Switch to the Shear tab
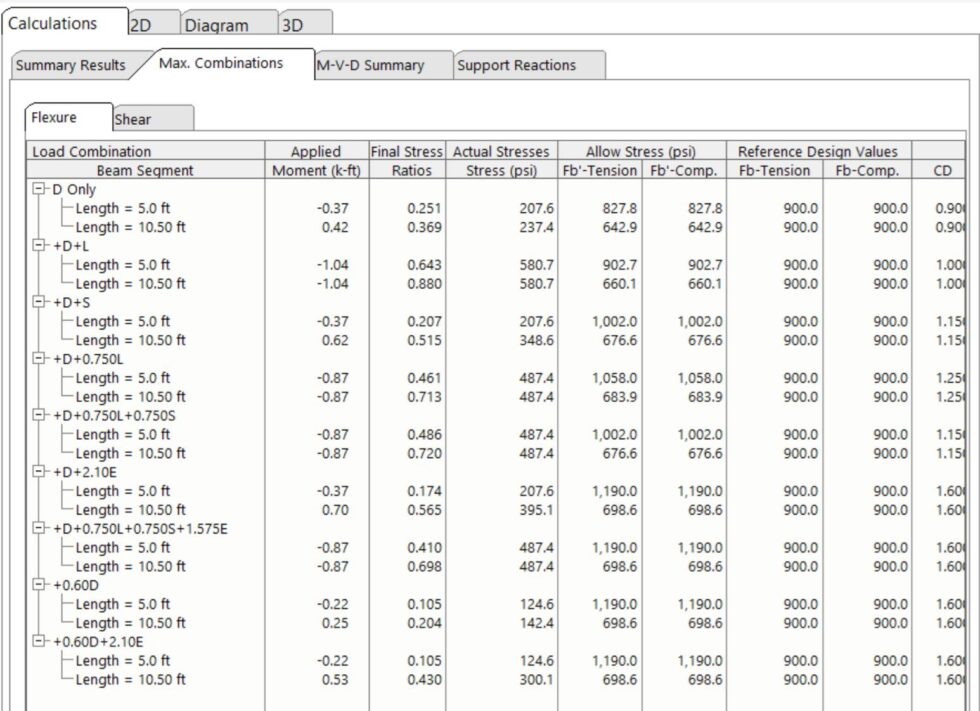Viewport: 980px width, 711px height. tap(135, 120)
